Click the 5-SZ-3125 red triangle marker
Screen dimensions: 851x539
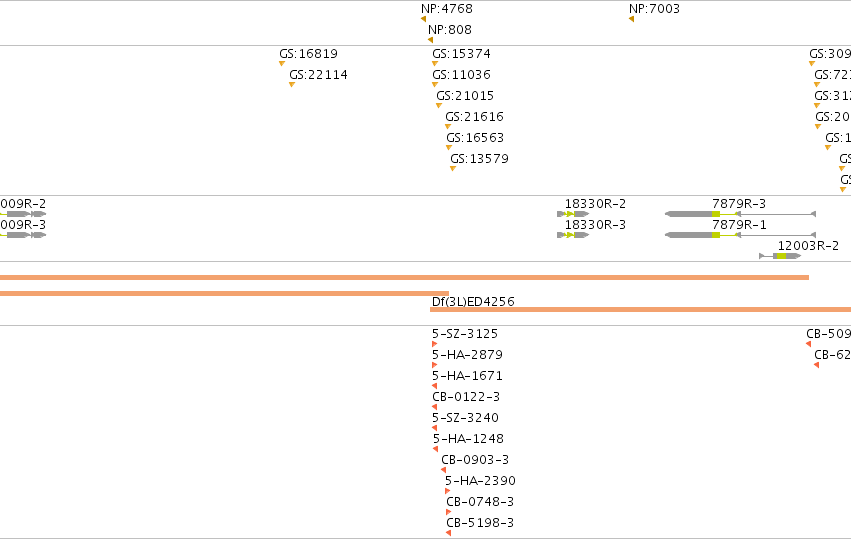[x=435, y=344]
